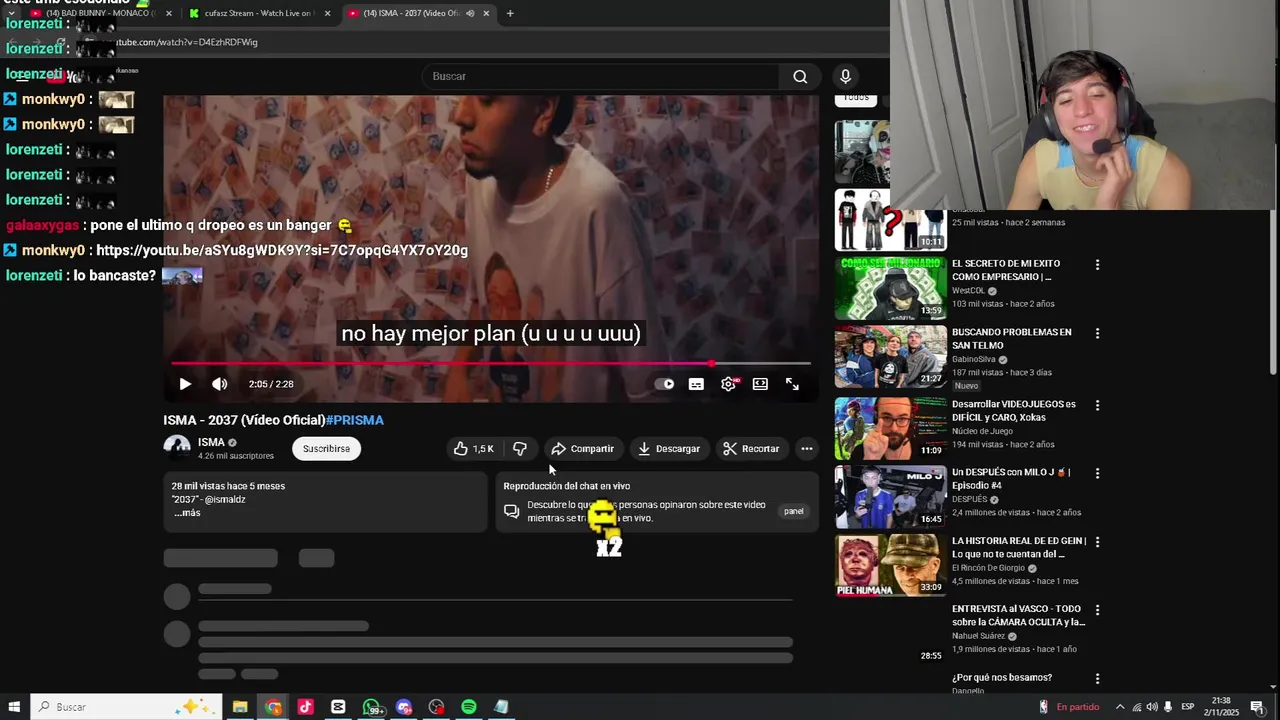Toggle subtitles (CC) in the player
This screenshot has height=720, width=1280.
[696, 384]
